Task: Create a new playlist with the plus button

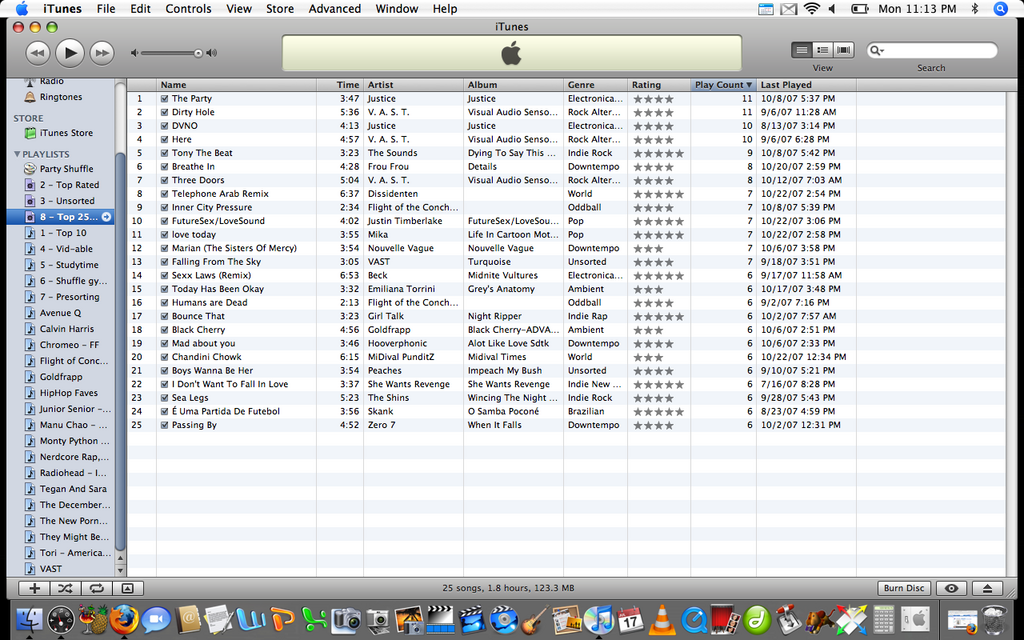Action: point(34,588)
